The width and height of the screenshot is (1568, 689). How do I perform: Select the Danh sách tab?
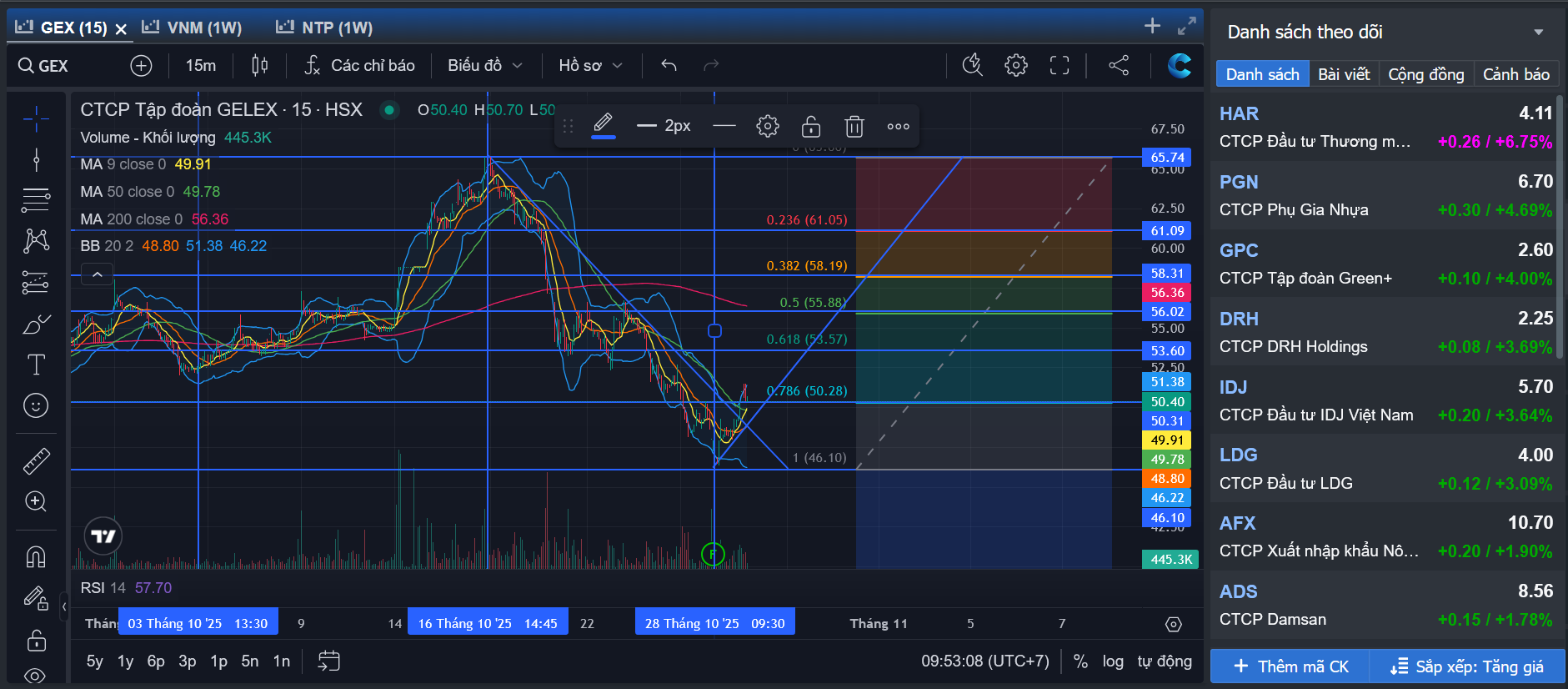[x=1262, y=74]
